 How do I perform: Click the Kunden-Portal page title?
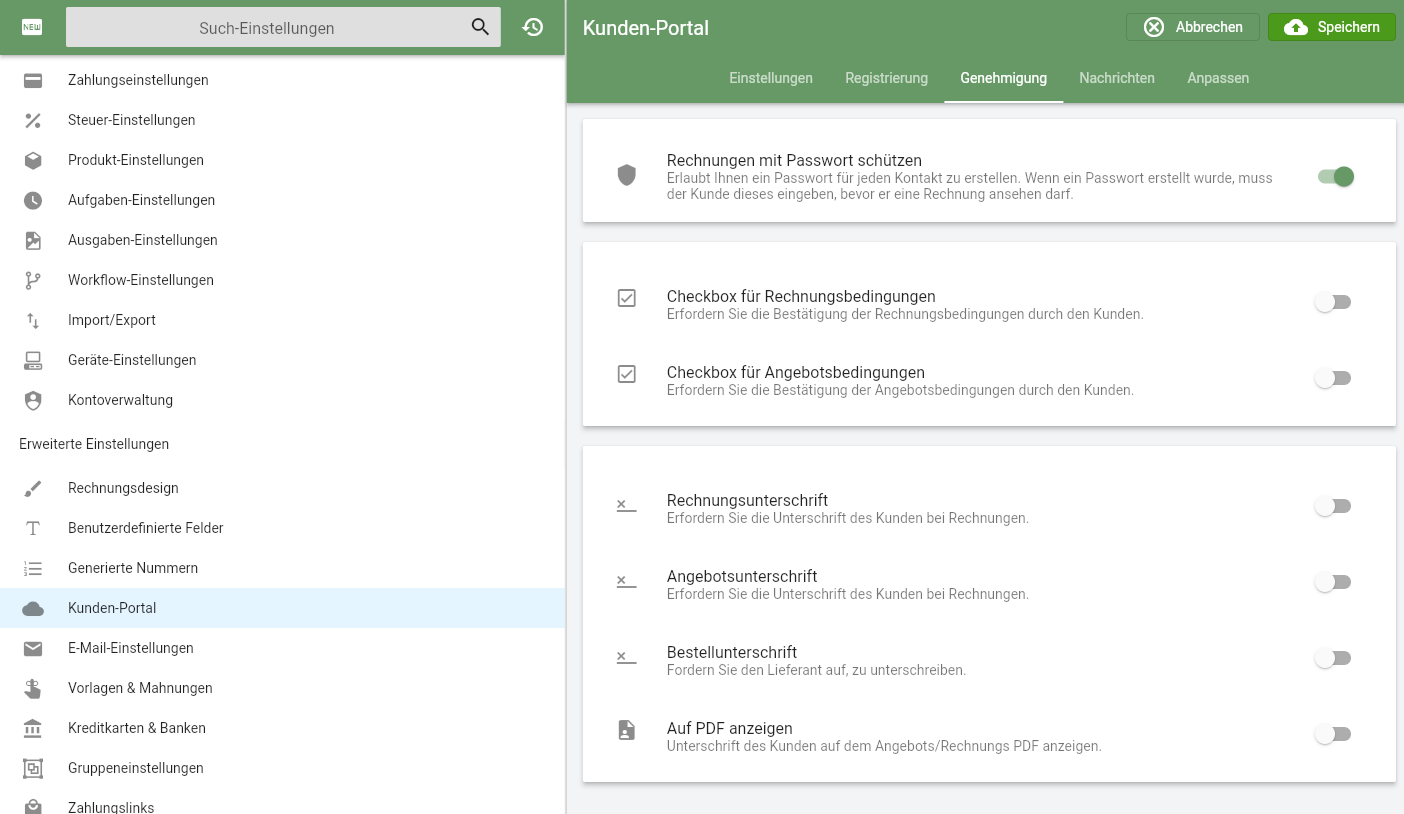(646, 28)
